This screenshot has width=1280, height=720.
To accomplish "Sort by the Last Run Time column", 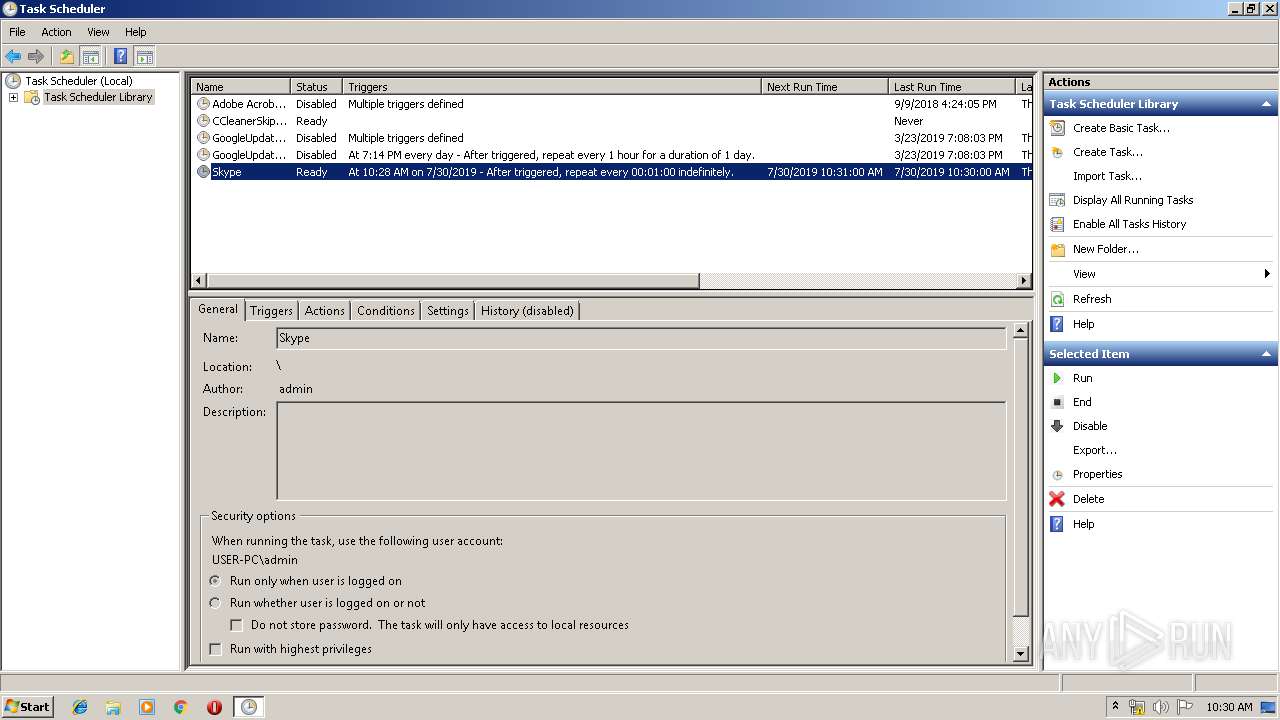I will (x=951, y=87).
